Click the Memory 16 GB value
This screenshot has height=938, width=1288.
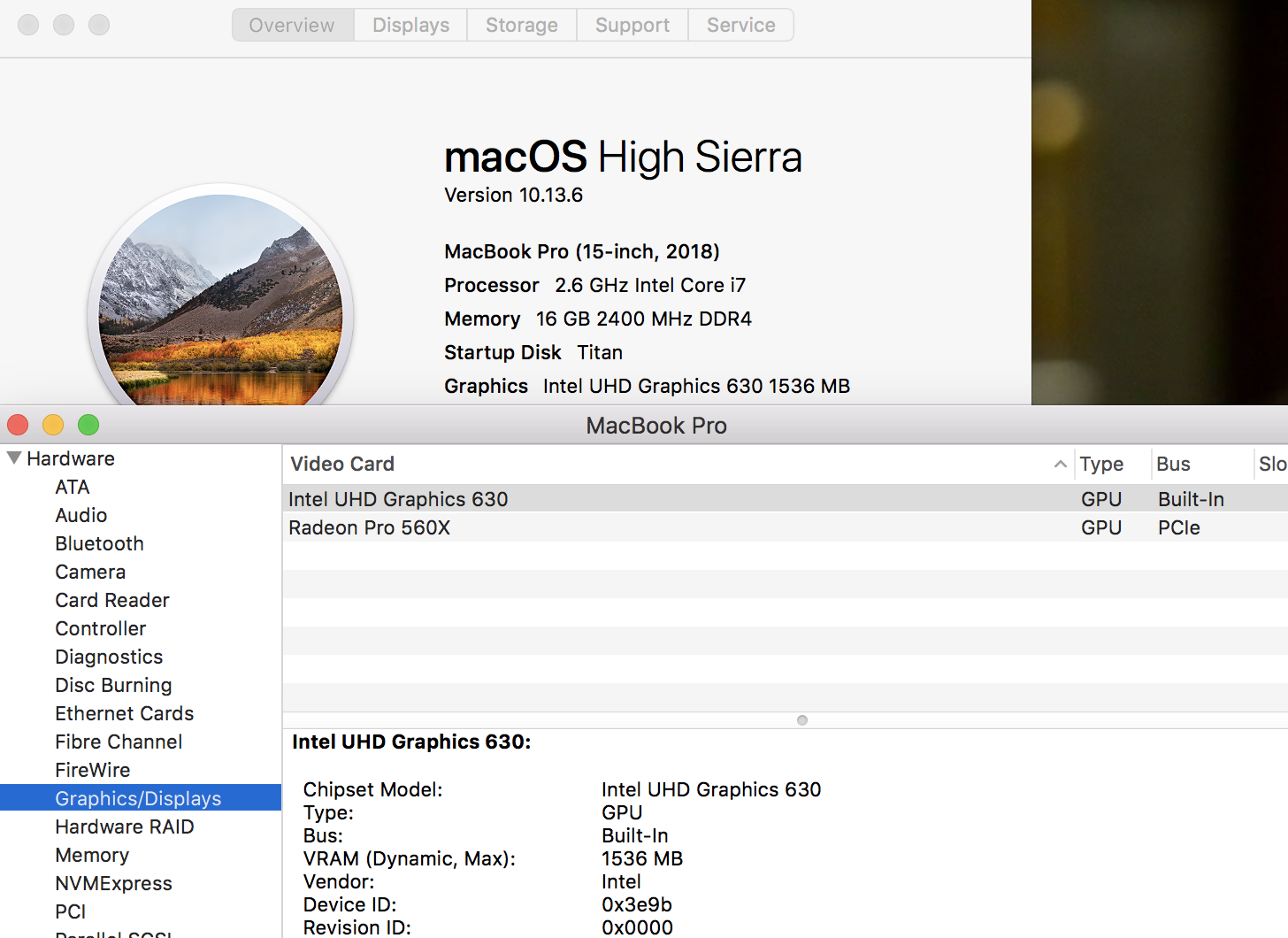[643, 319]
